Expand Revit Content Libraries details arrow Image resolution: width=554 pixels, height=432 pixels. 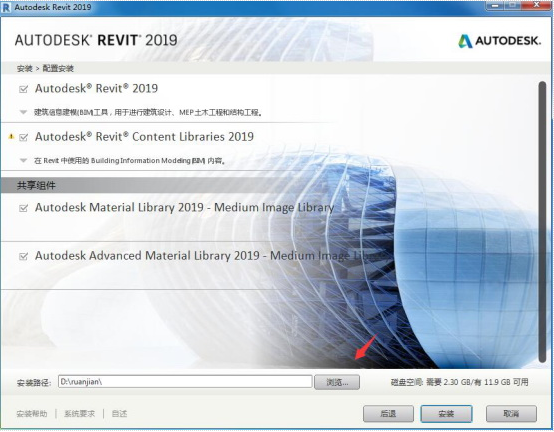23,160
